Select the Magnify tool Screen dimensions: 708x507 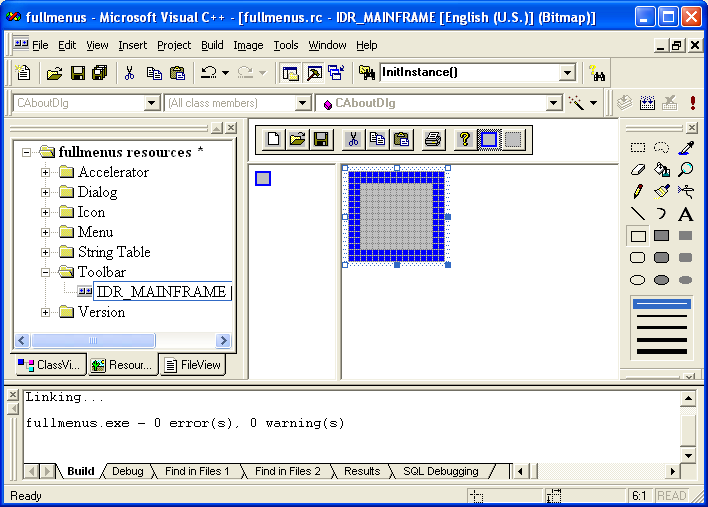pyautogui.click(x=685, y=169)
